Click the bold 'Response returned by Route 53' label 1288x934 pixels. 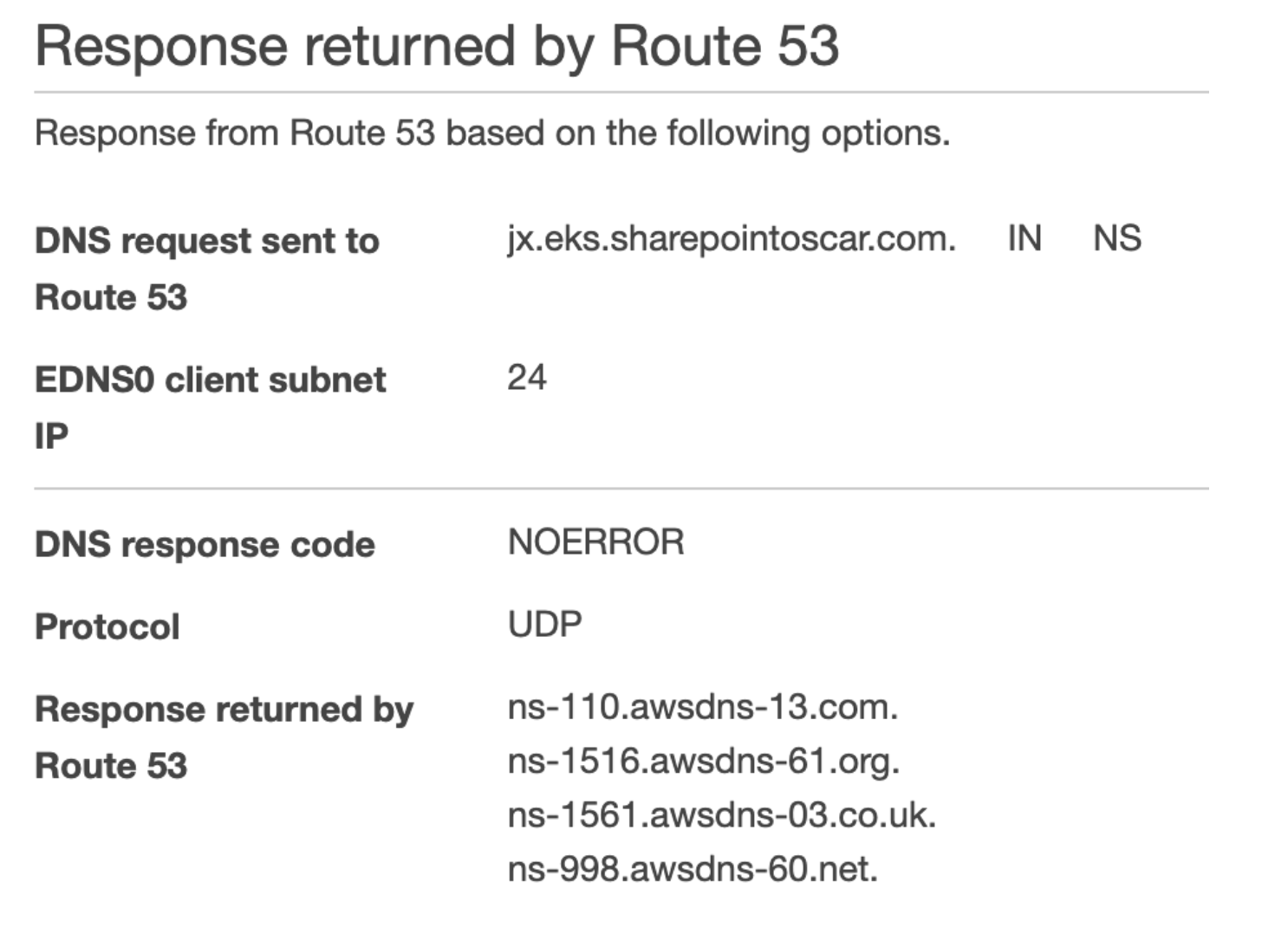point(224,737)
